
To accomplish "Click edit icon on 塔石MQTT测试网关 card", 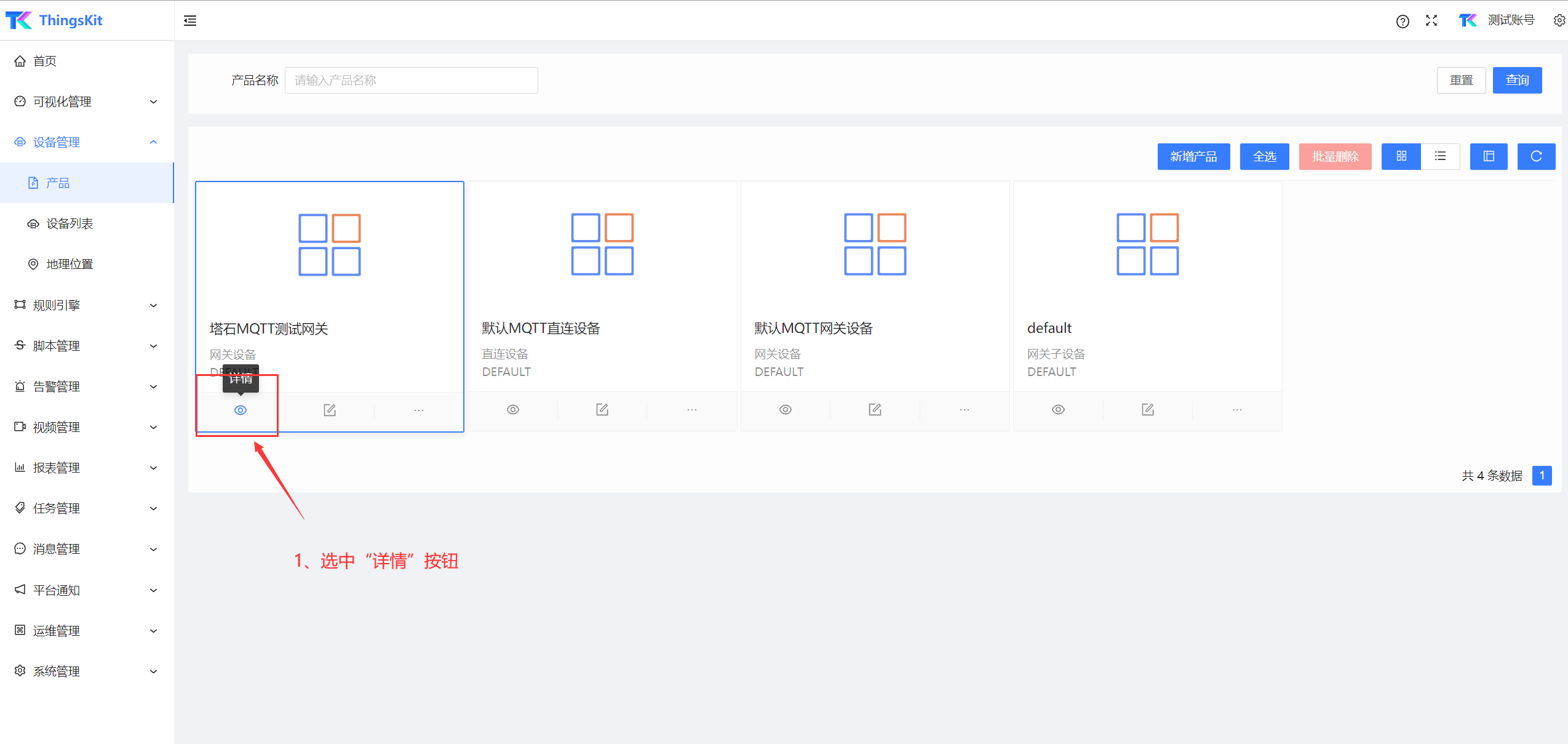I will (330, 410).
